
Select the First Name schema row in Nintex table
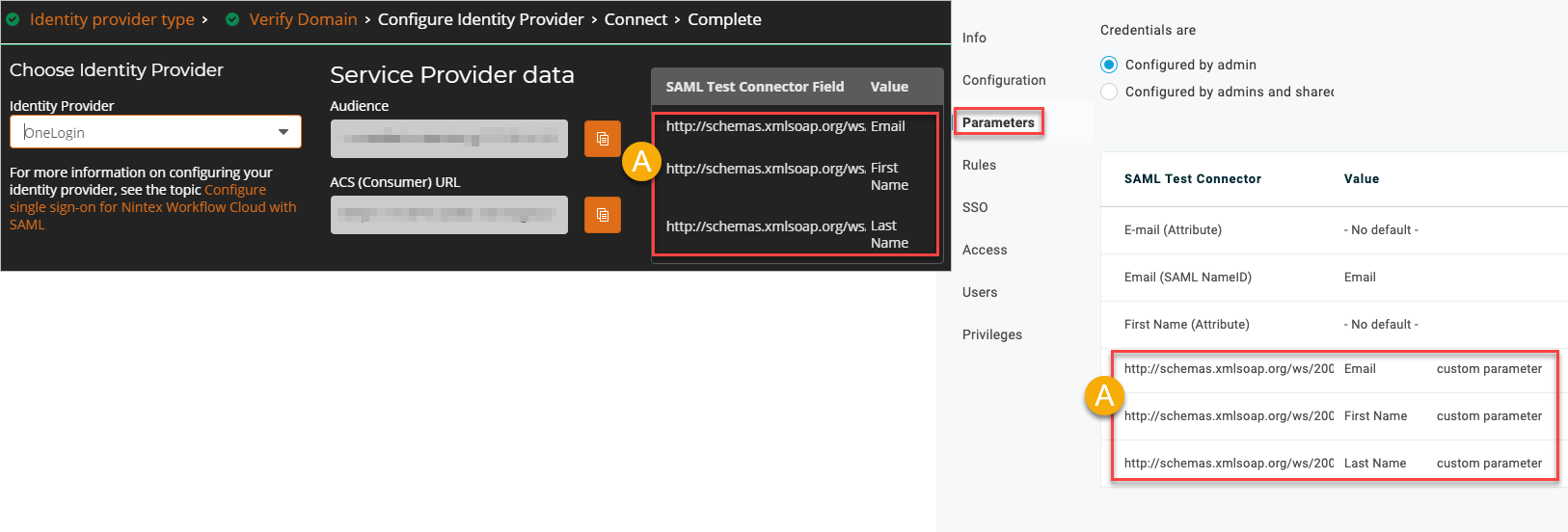(x=796, y=176)
